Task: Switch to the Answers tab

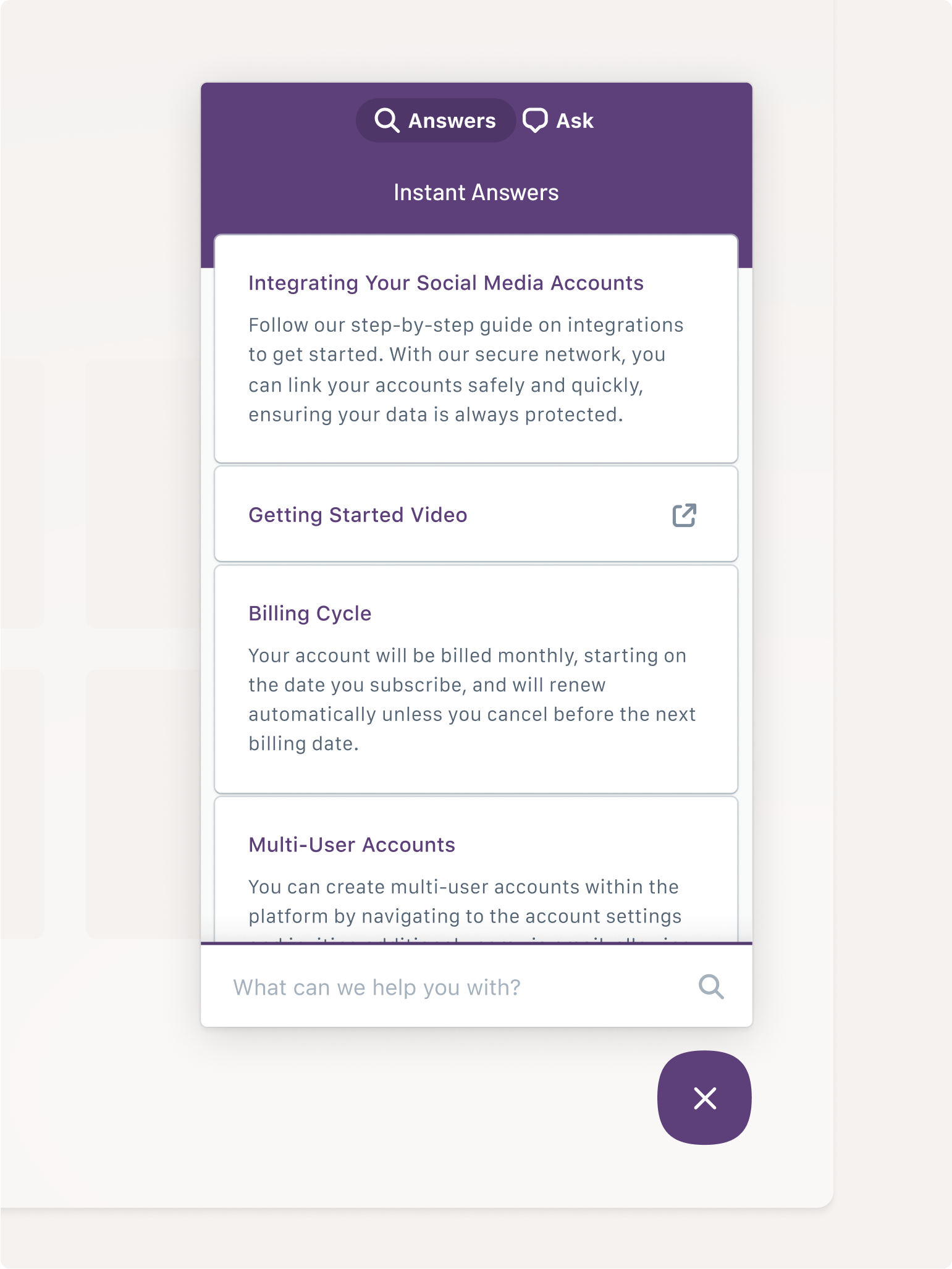Action: click(436, 120)
